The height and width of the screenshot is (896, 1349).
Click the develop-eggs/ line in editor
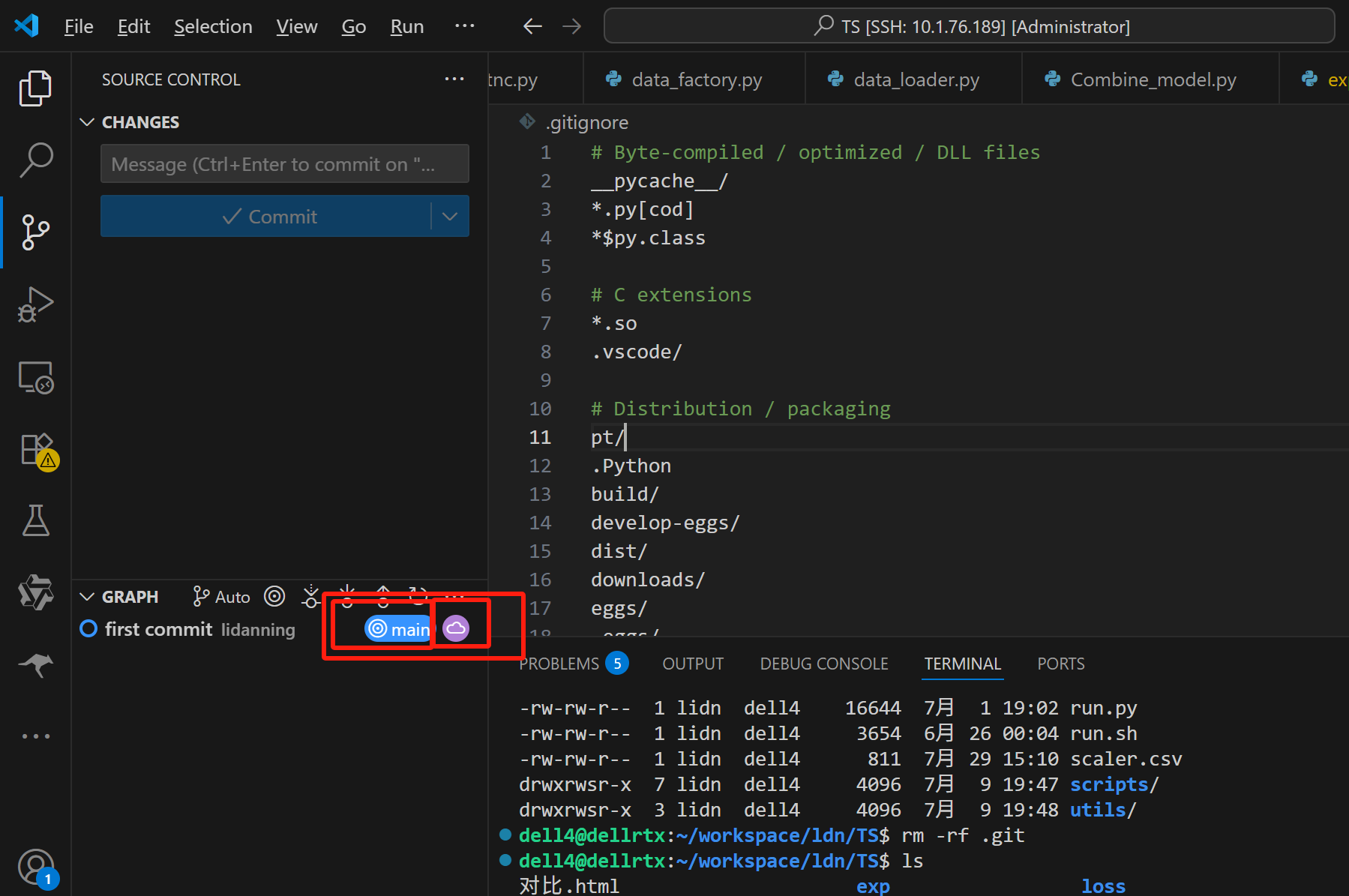[x=665, y=523]
